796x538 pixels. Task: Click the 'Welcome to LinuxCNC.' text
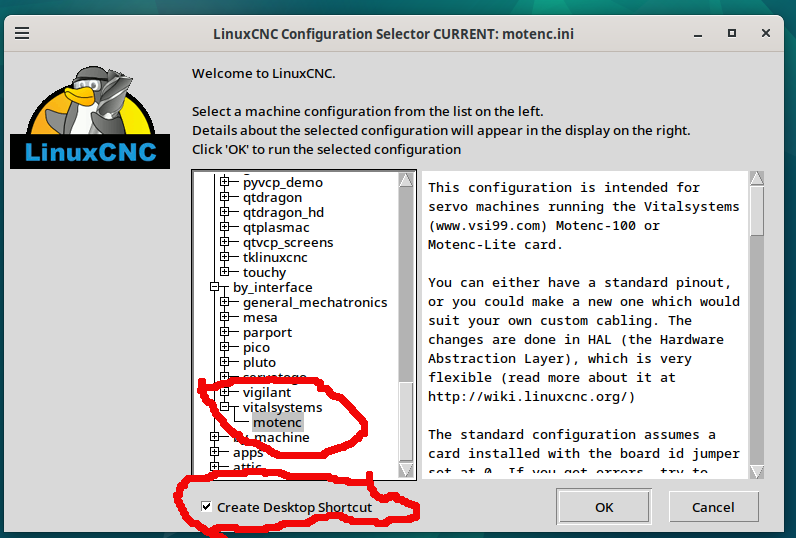point(263,74)
